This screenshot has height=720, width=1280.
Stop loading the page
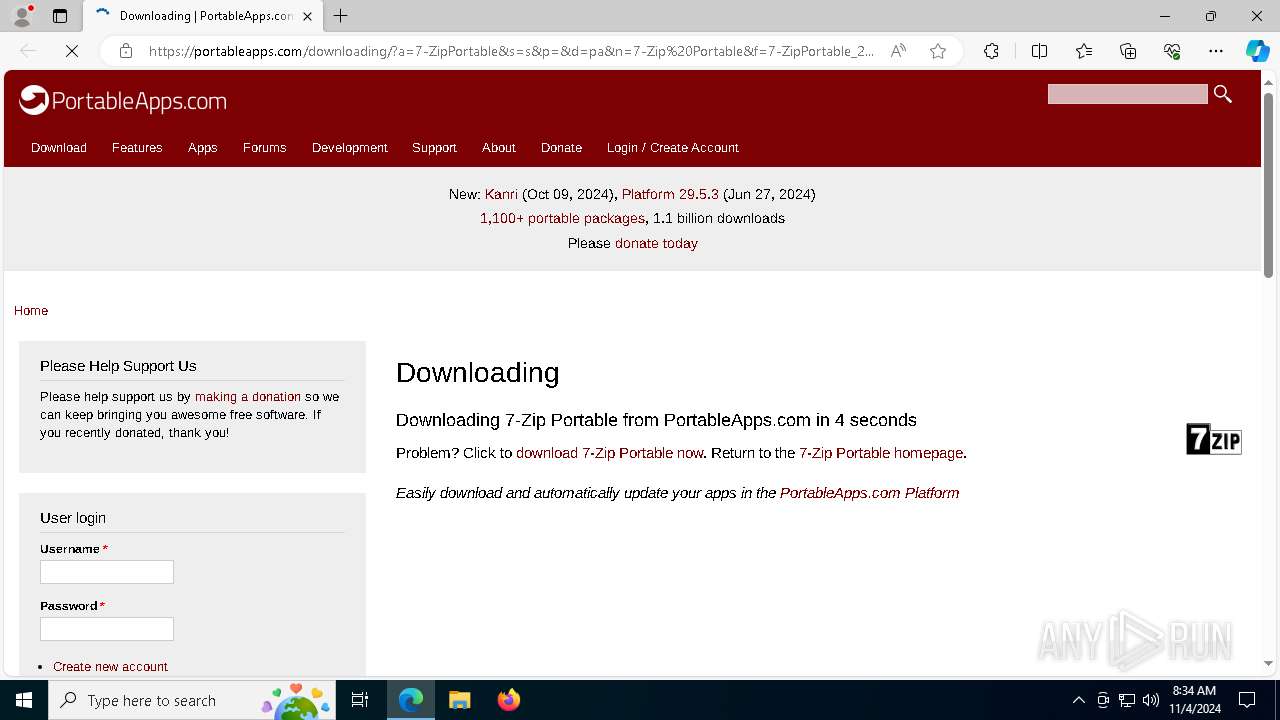coord(72,51)
